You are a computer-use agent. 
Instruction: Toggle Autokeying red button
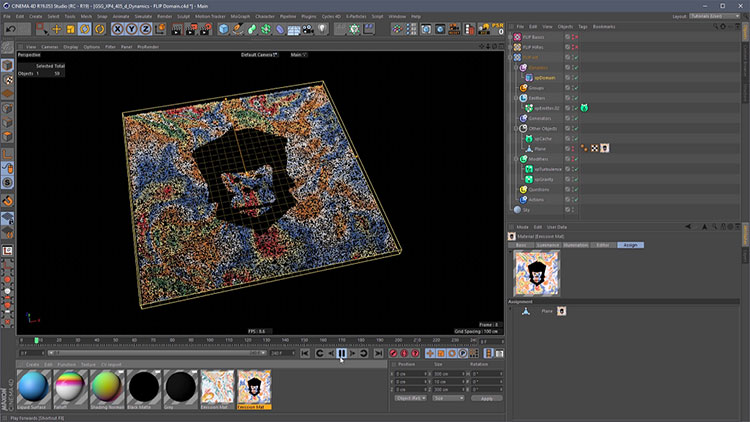(404, 353)
